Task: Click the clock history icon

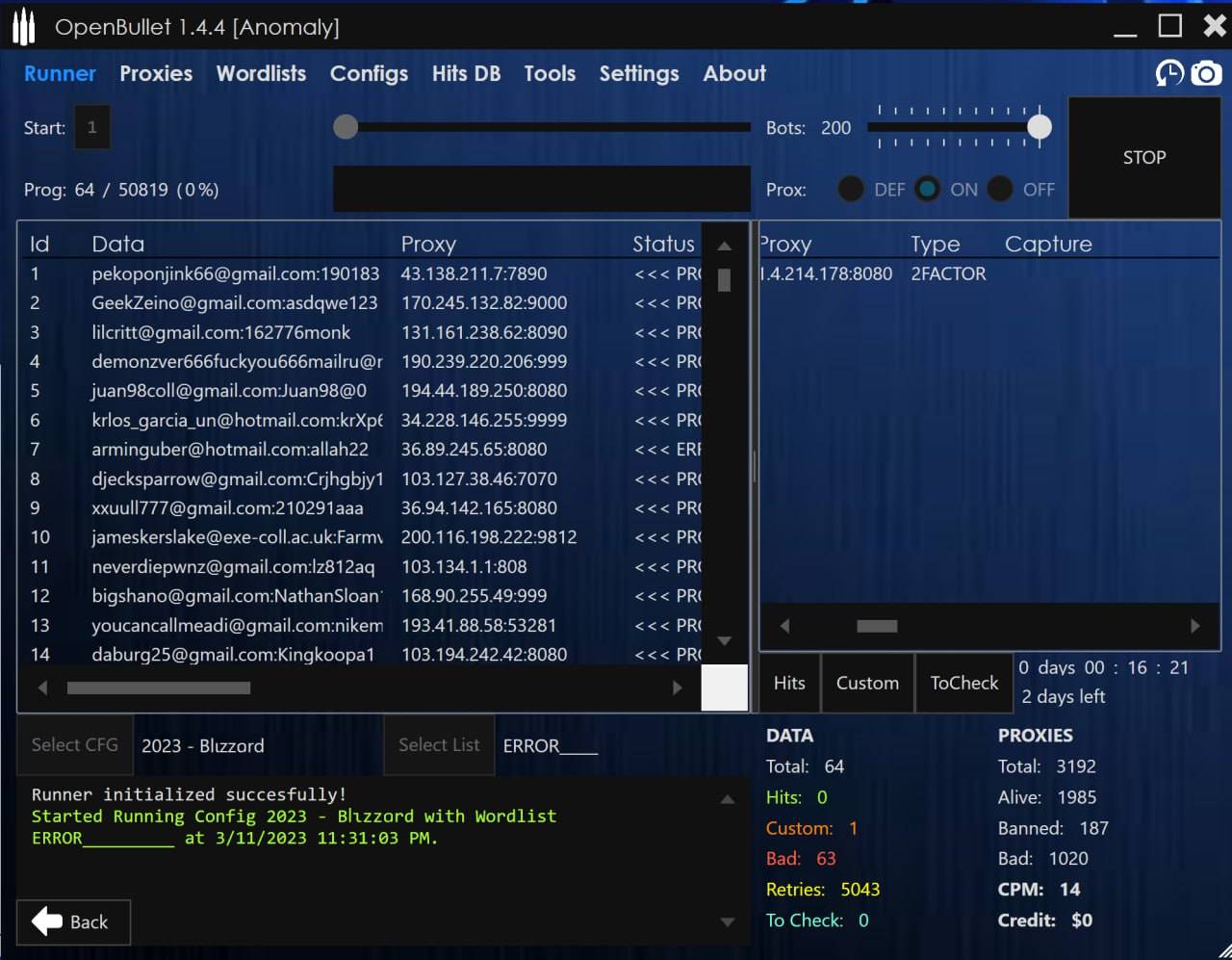Action: tap(1169, 73)
